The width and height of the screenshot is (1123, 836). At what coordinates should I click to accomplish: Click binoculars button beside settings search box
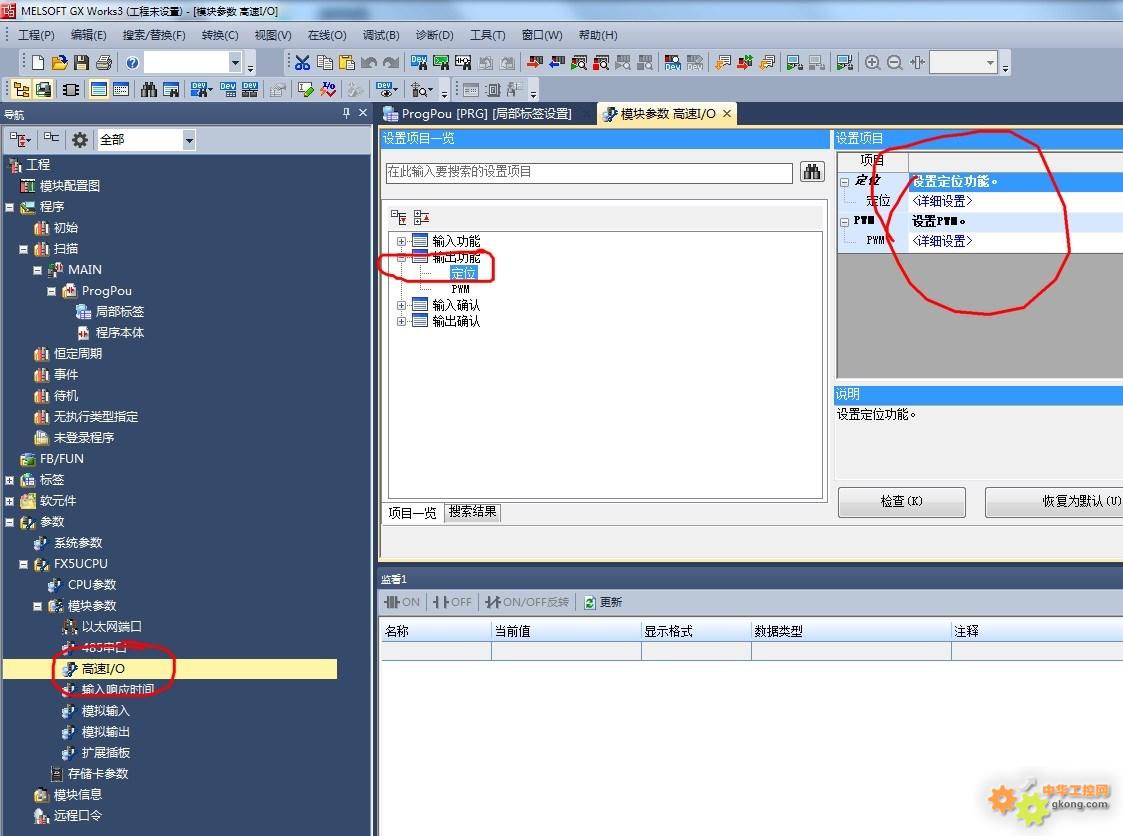click(812, 172)
